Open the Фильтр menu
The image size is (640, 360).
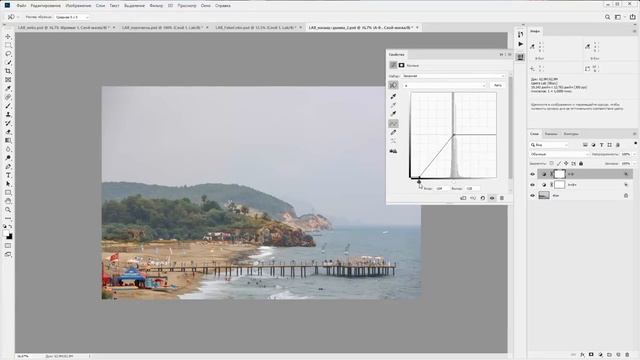pos(156,6)
